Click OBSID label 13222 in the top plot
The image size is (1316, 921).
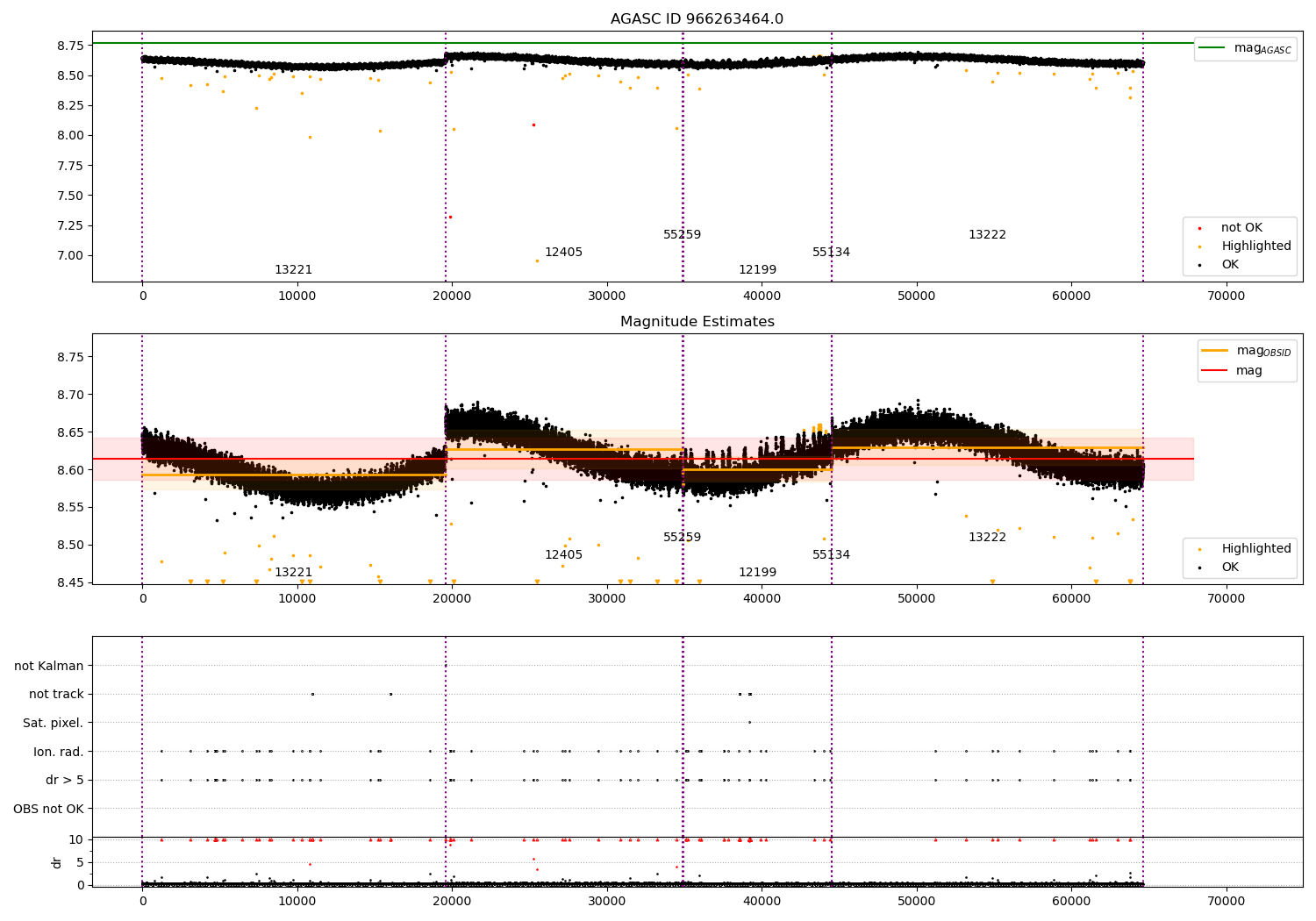click(987, 235)
